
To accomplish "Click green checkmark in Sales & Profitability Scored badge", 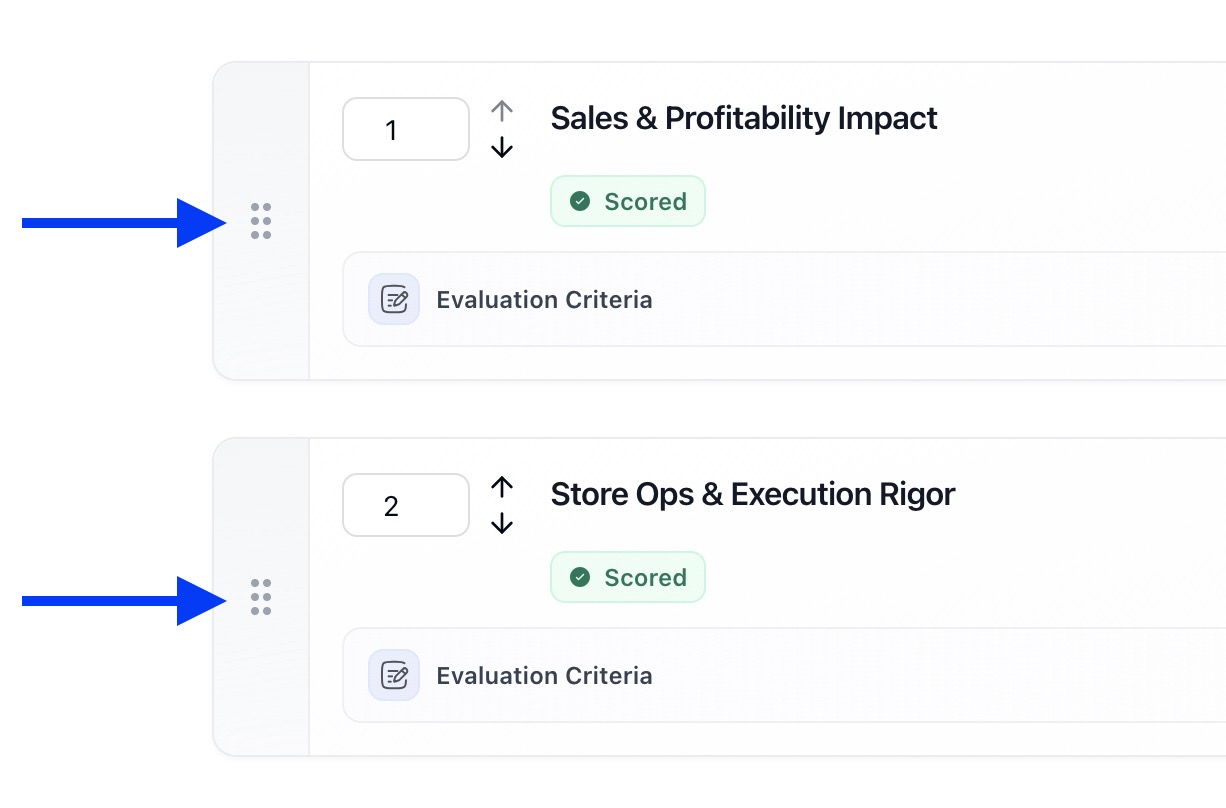I will 580,202.
